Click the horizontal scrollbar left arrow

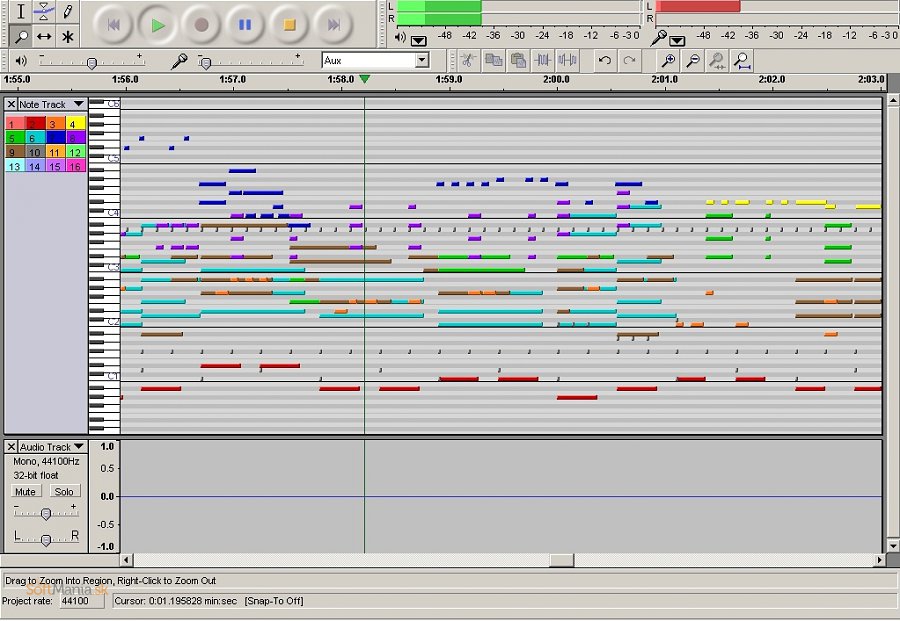click(126, 560)
